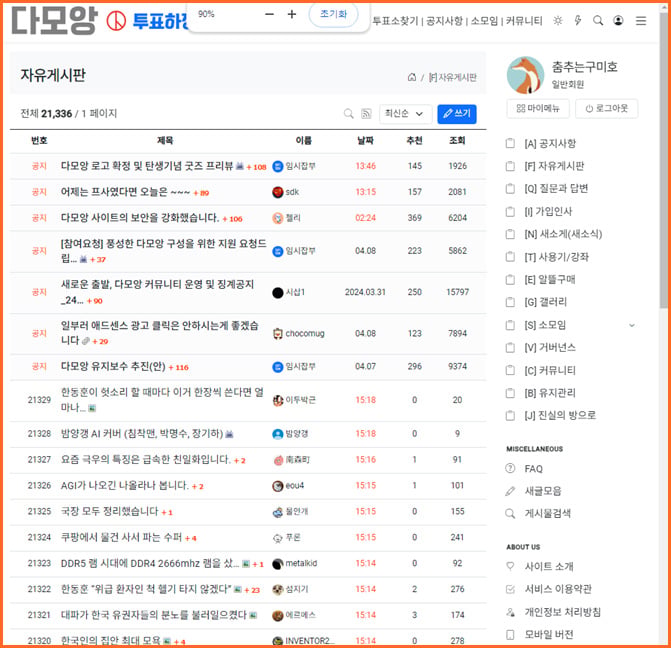
Task: Click the home icon in breadcrumb
Action: (x=412, y=77)
